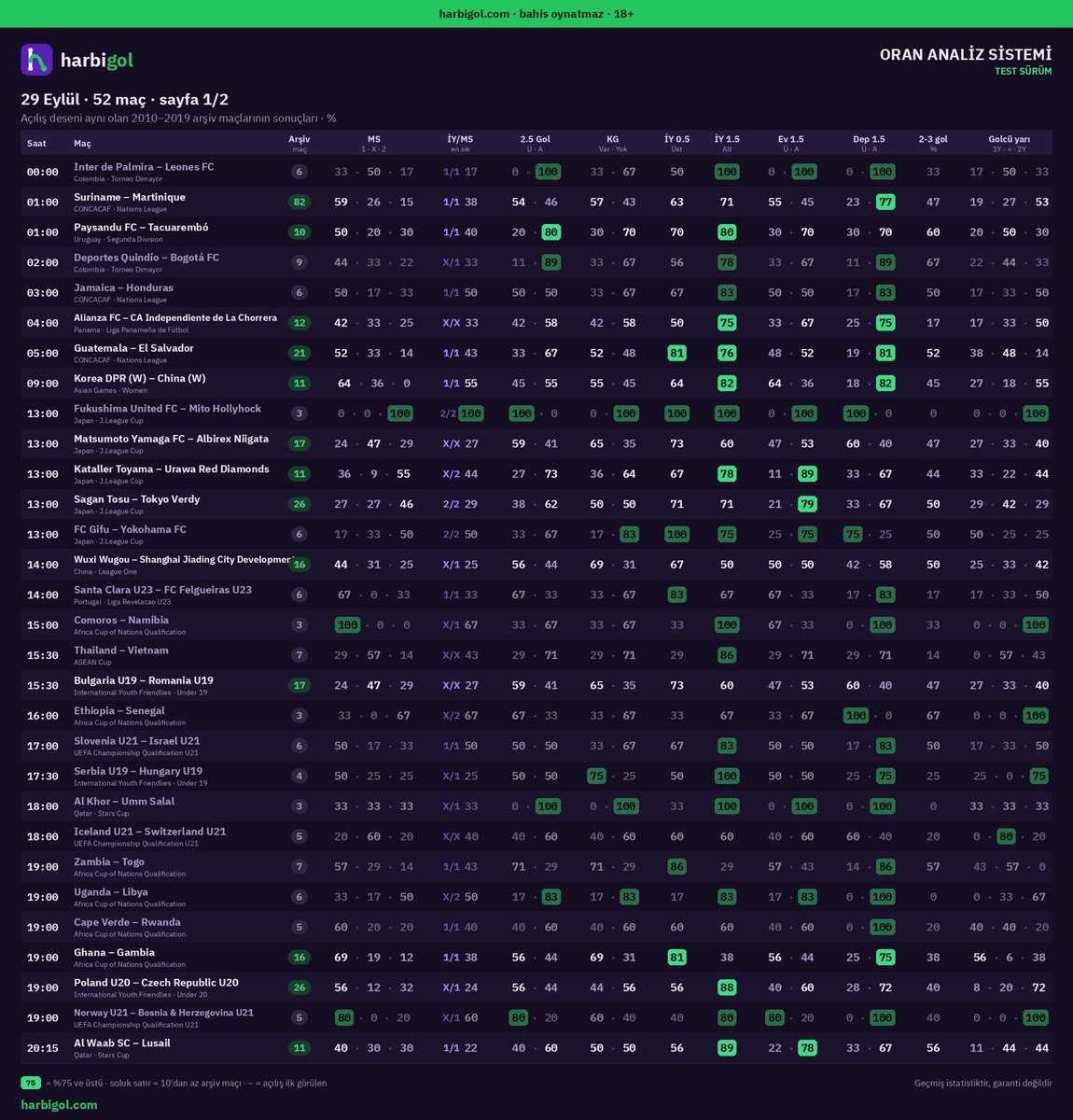Image resolution: width=1073 pixels, height=1120 pixels.
Task: Select the Inter de Palmira – Leones FC match
Action: 144,167
